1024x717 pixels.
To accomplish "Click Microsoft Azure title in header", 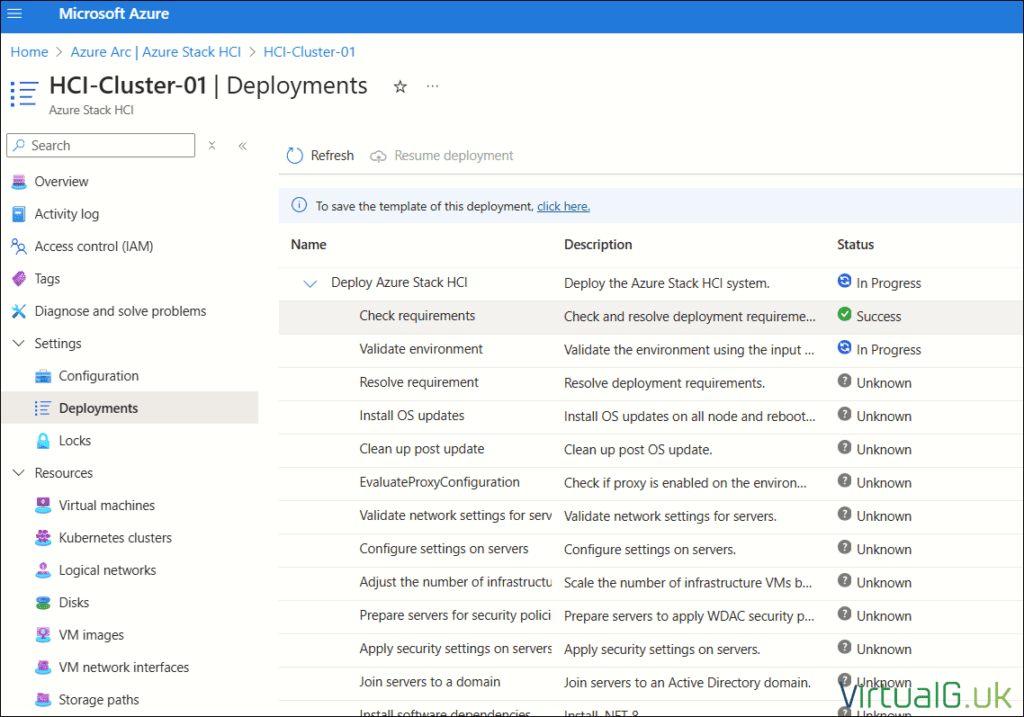I will click(114, 14).
